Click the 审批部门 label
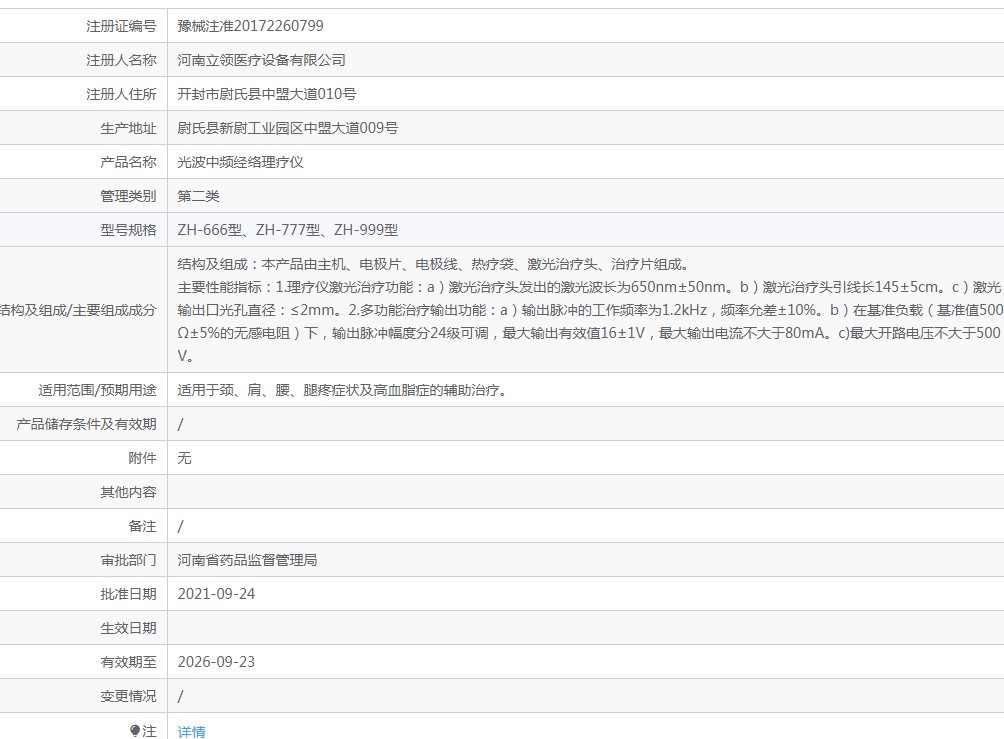 pyautogui.click(x=128, y=559)
